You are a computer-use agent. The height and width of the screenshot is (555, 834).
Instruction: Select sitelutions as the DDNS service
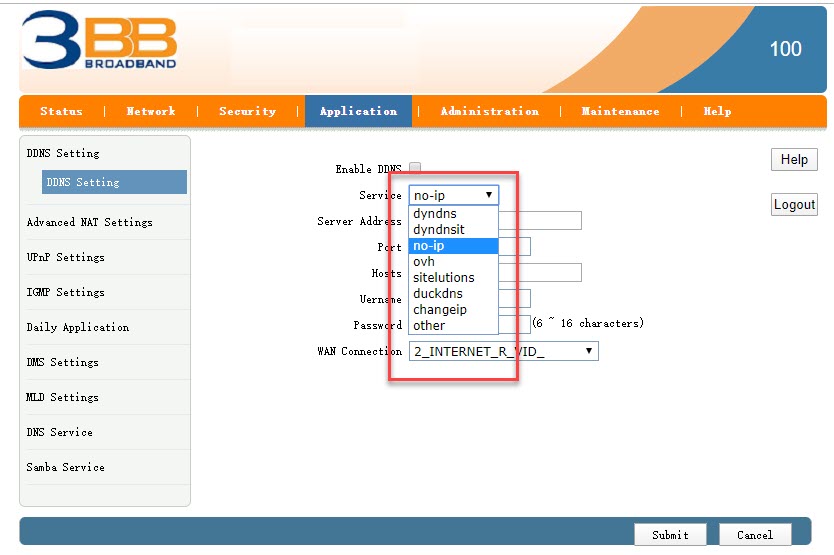[453, 277]
